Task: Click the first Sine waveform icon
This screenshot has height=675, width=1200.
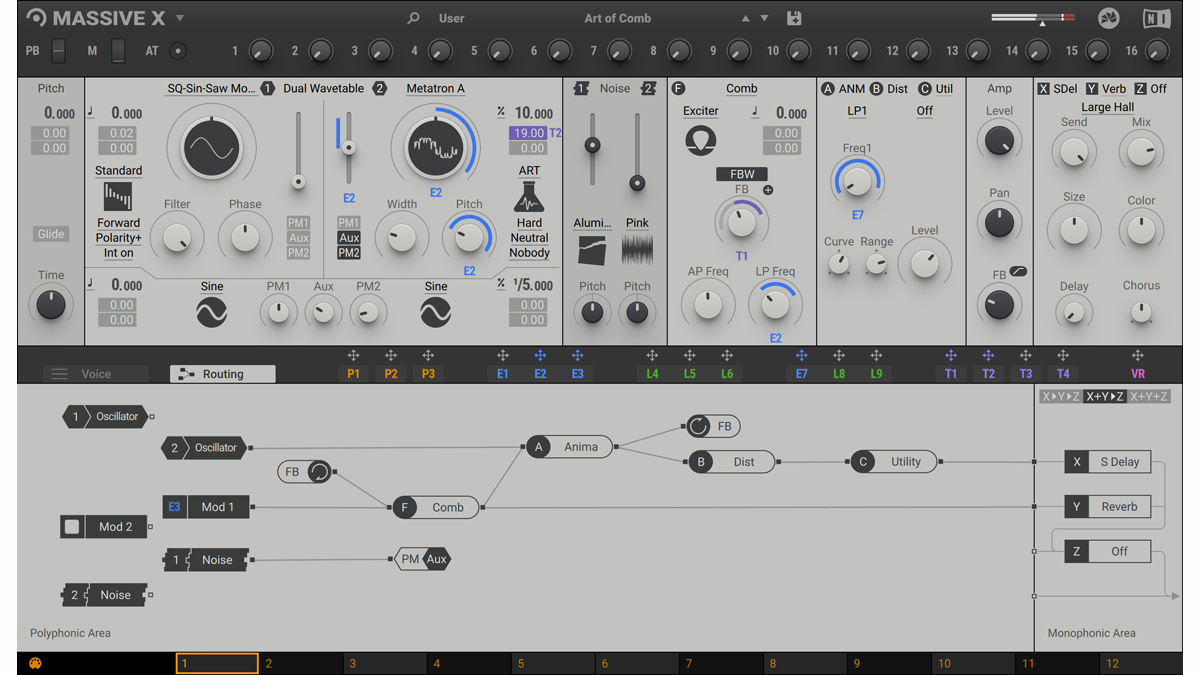Action: coord(212,313)
